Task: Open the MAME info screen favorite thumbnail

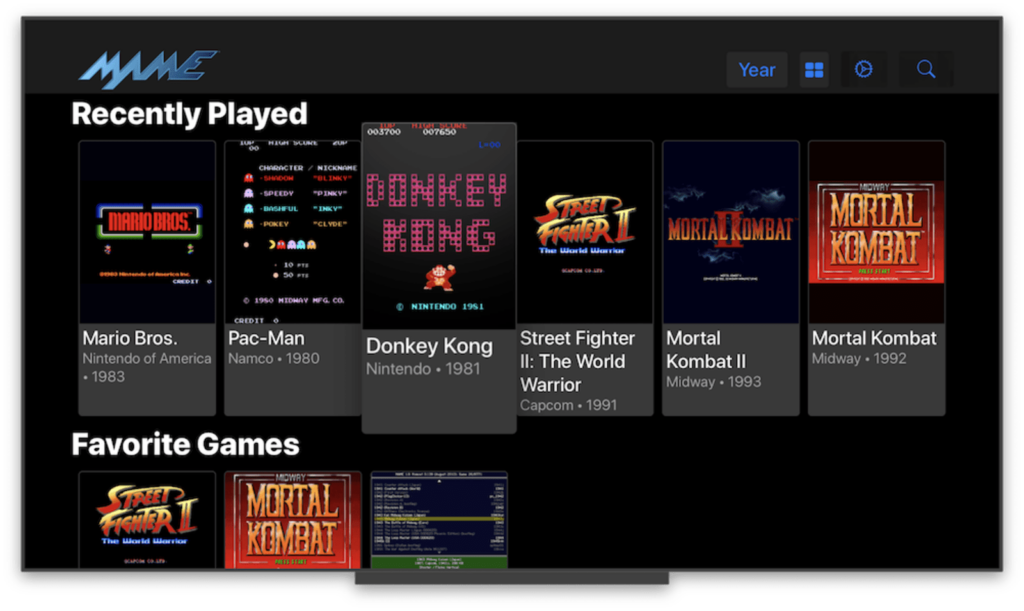Action: click(438, 520)
